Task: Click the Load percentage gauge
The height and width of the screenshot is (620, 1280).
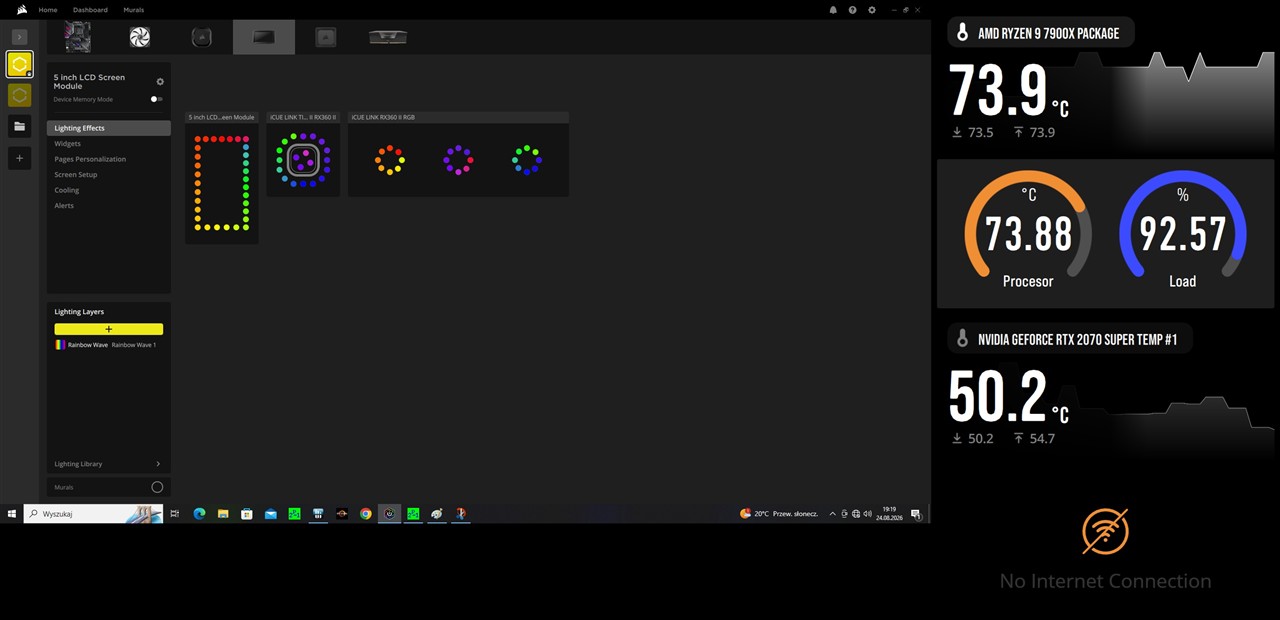Action: (x=1183, y=231)
